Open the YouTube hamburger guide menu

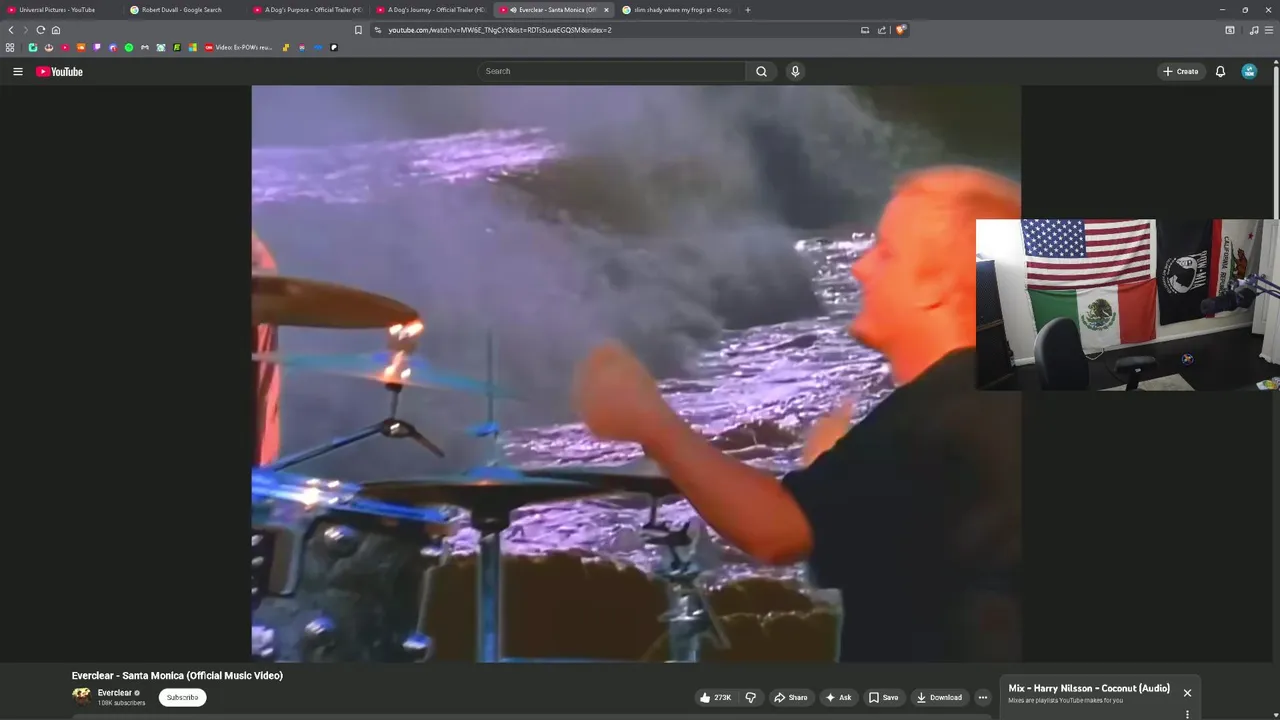[x=17, y=71]
